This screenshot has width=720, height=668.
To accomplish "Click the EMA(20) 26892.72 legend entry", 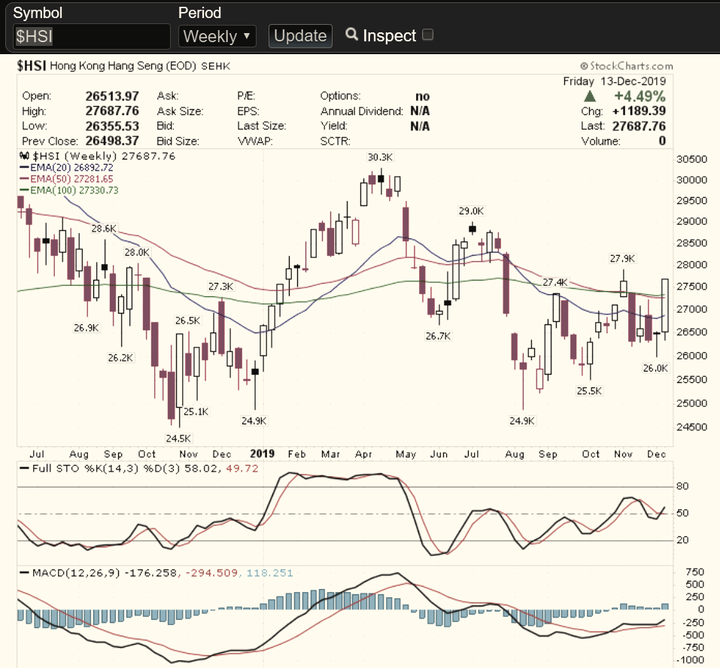I will (x=67, y=168).
